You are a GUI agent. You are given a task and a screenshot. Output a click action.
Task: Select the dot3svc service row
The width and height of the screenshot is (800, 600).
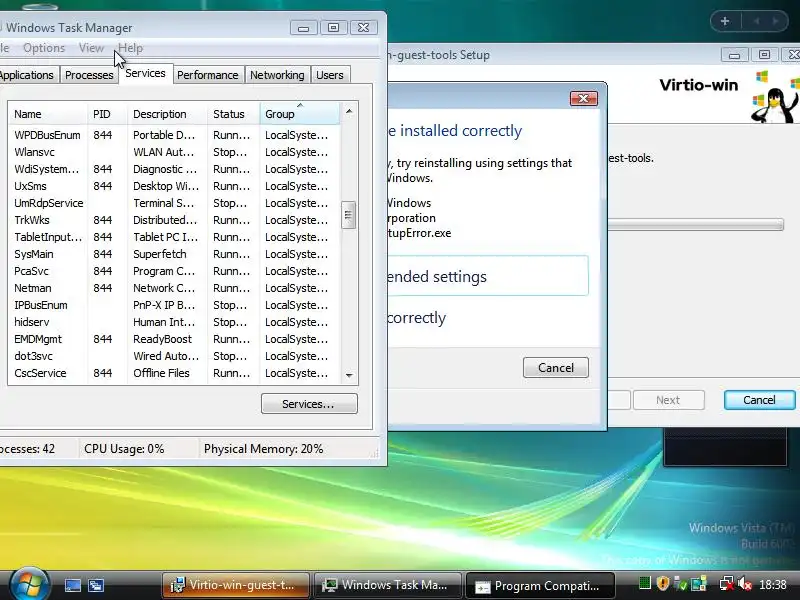click(x=173, y=356)
